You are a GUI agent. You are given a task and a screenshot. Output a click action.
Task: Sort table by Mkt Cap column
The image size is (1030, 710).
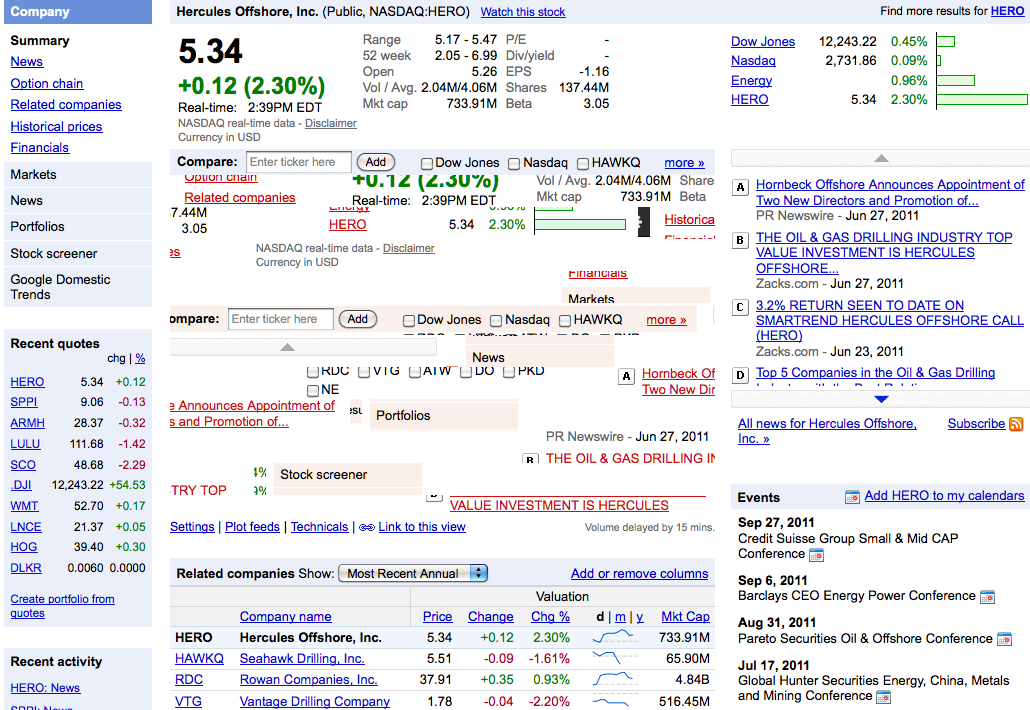685,617
